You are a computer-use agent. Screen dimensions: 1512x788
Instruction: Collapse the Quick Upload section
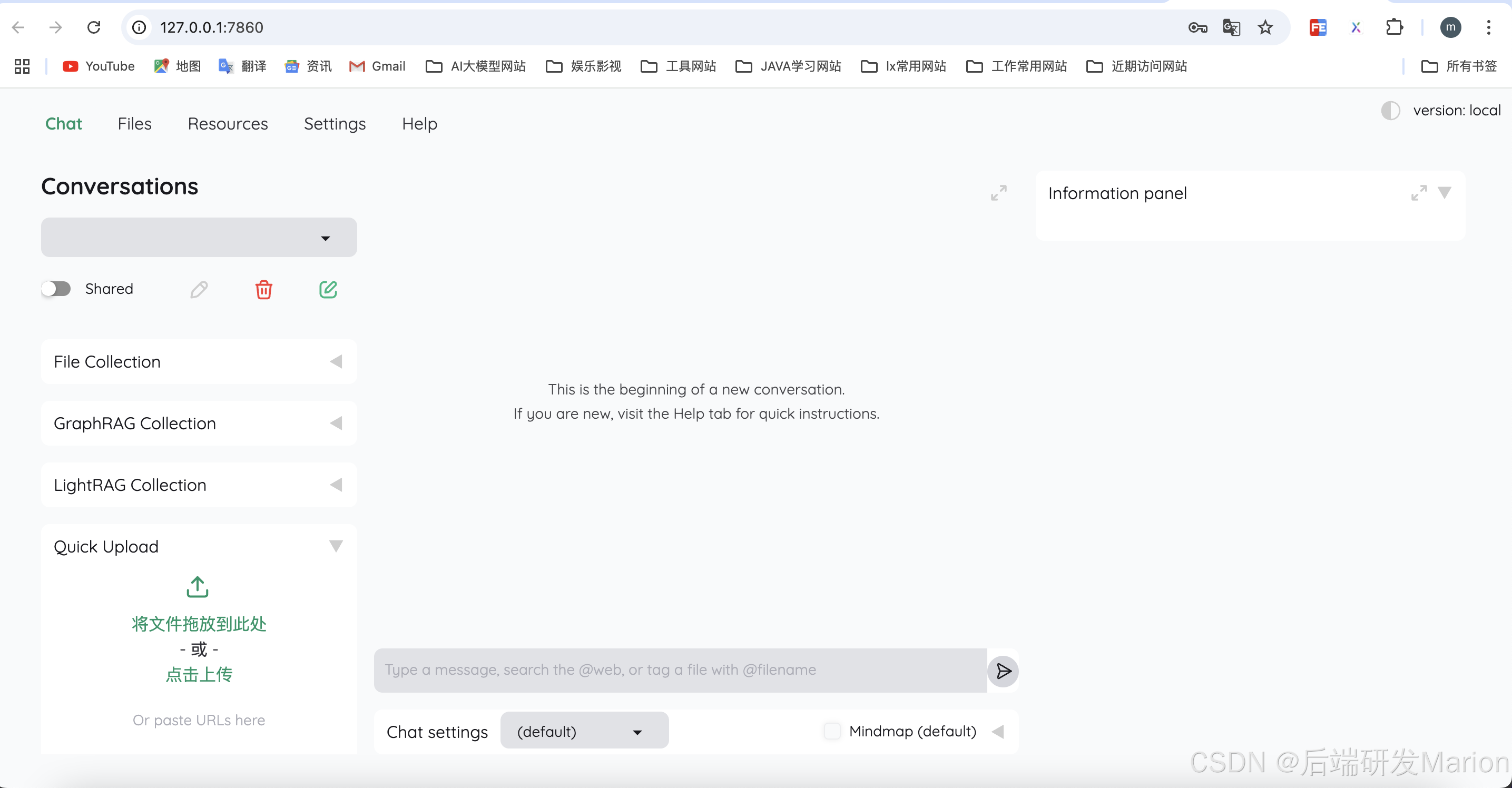[x=336, y=546]
